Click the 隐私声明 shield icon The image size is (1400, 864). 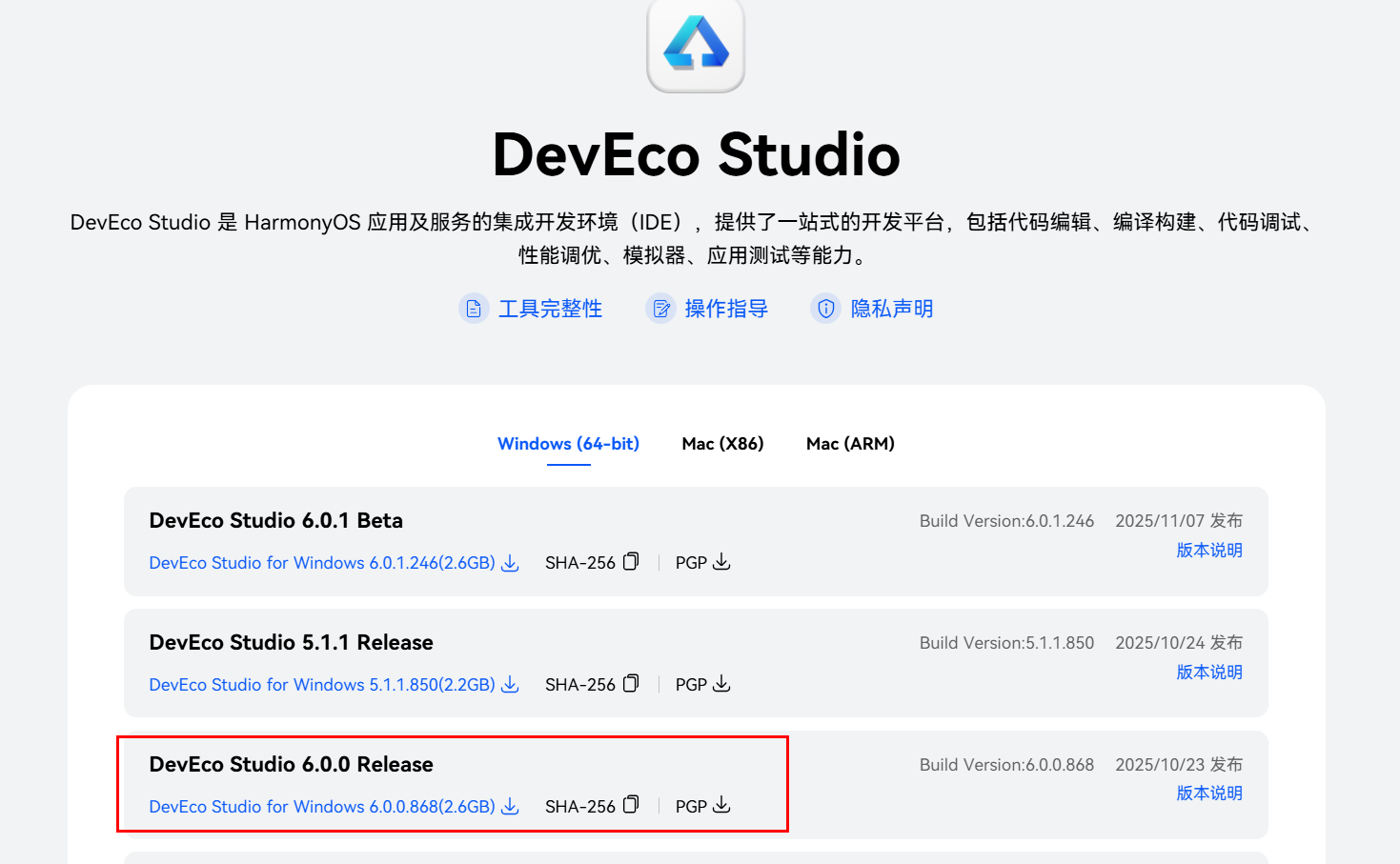(825, 308)
